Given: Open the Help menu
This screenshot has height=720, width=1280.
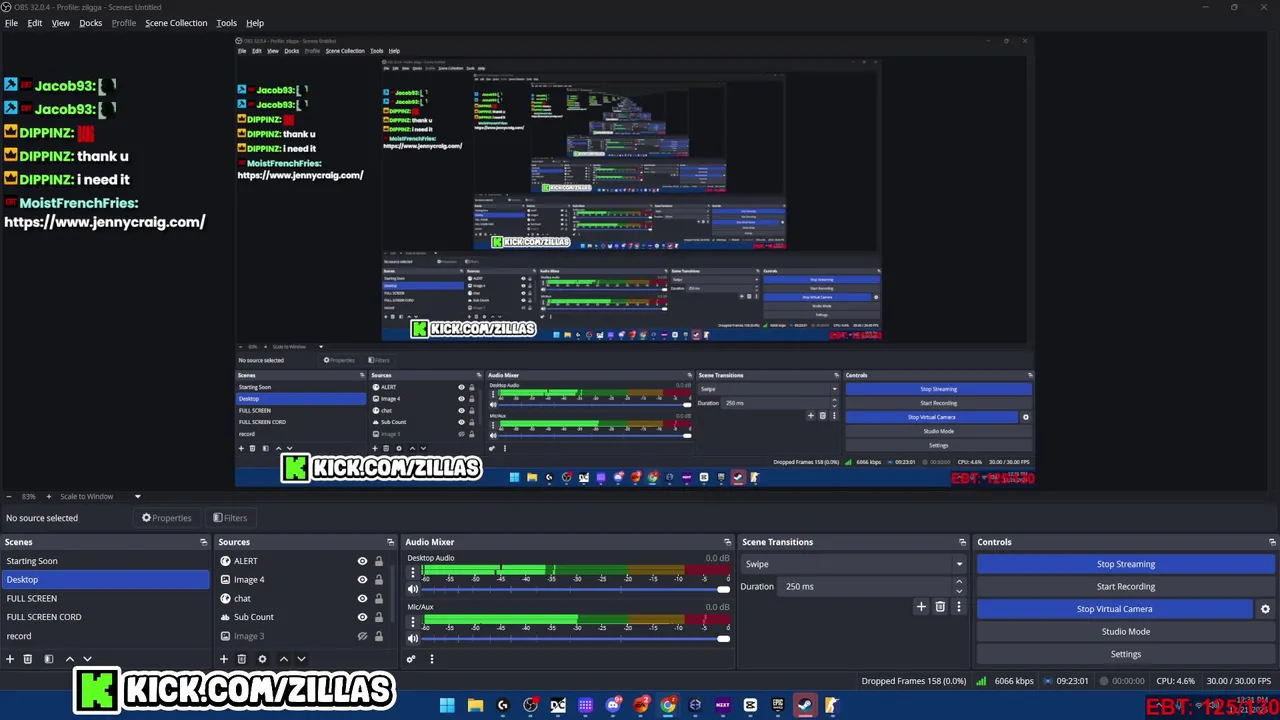Looking at the screenshot, I should pyautogui.click(x=255, y=23).
